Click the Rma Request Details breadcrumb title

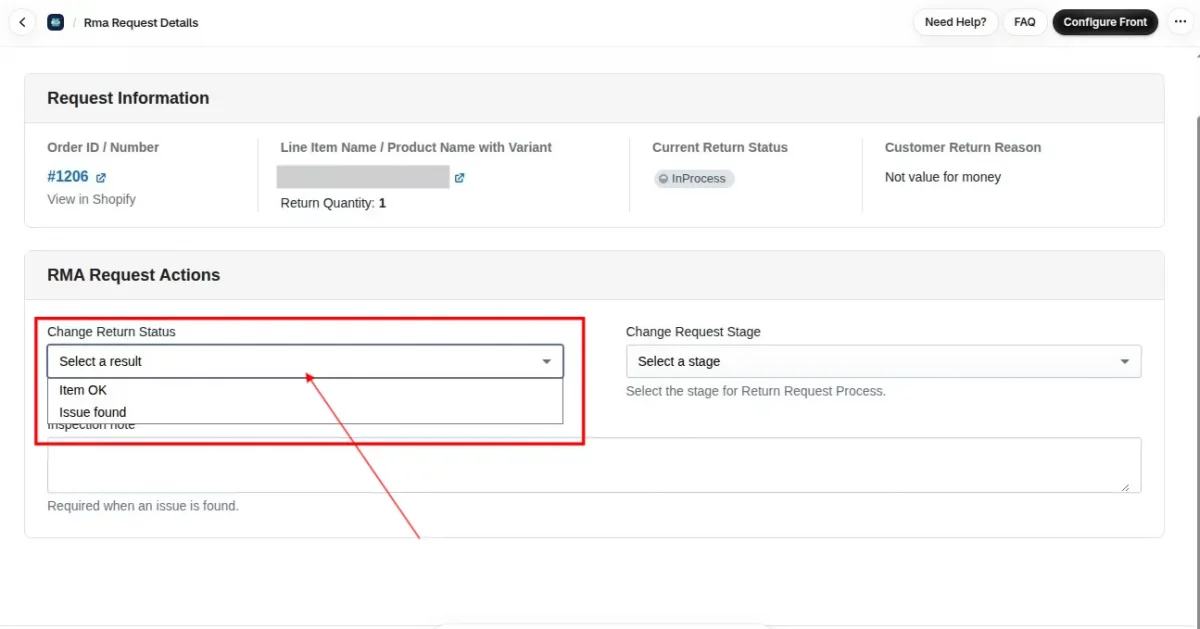click(141, 22)
